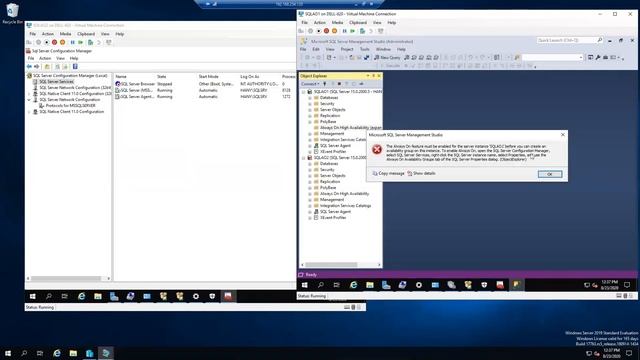The height and width of the screenshot is (360, 640).
Task: Open host Windows Start menu
Action: [x=8, y=353]
